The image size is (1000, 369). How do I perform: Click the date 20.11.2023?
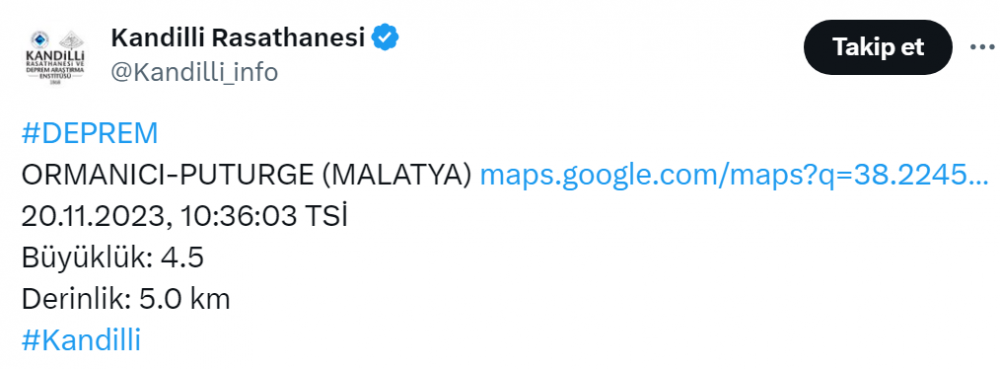coord(95,217)
